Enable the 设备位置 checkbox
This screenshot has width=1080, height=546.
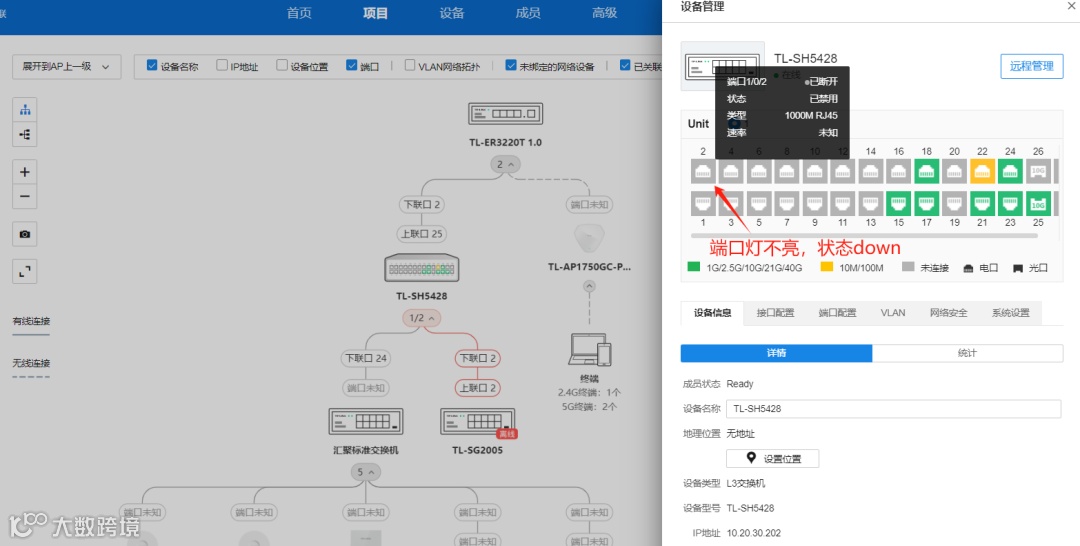point(282,65)
